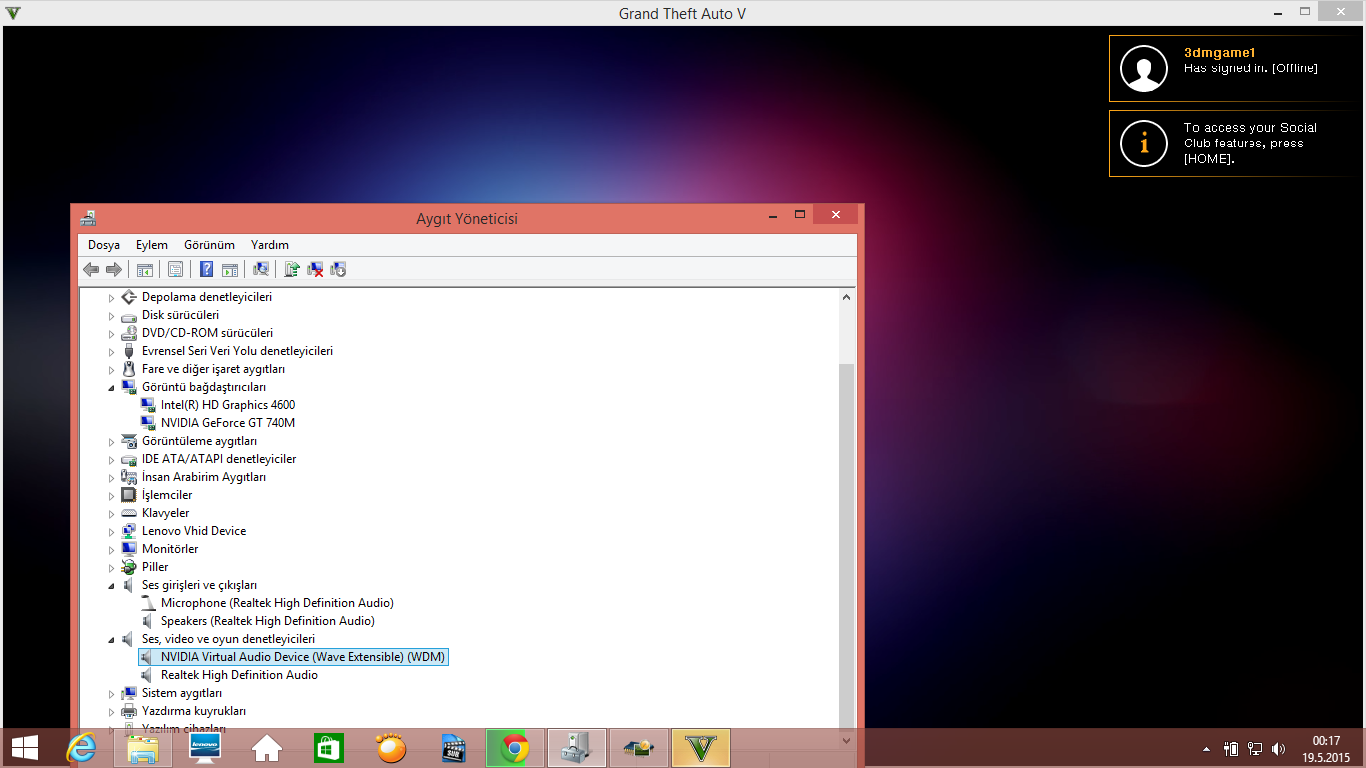1366x768 pixels.
Task: Click the Update driver software toolbar icon
Action: click(x=292, y=269)
